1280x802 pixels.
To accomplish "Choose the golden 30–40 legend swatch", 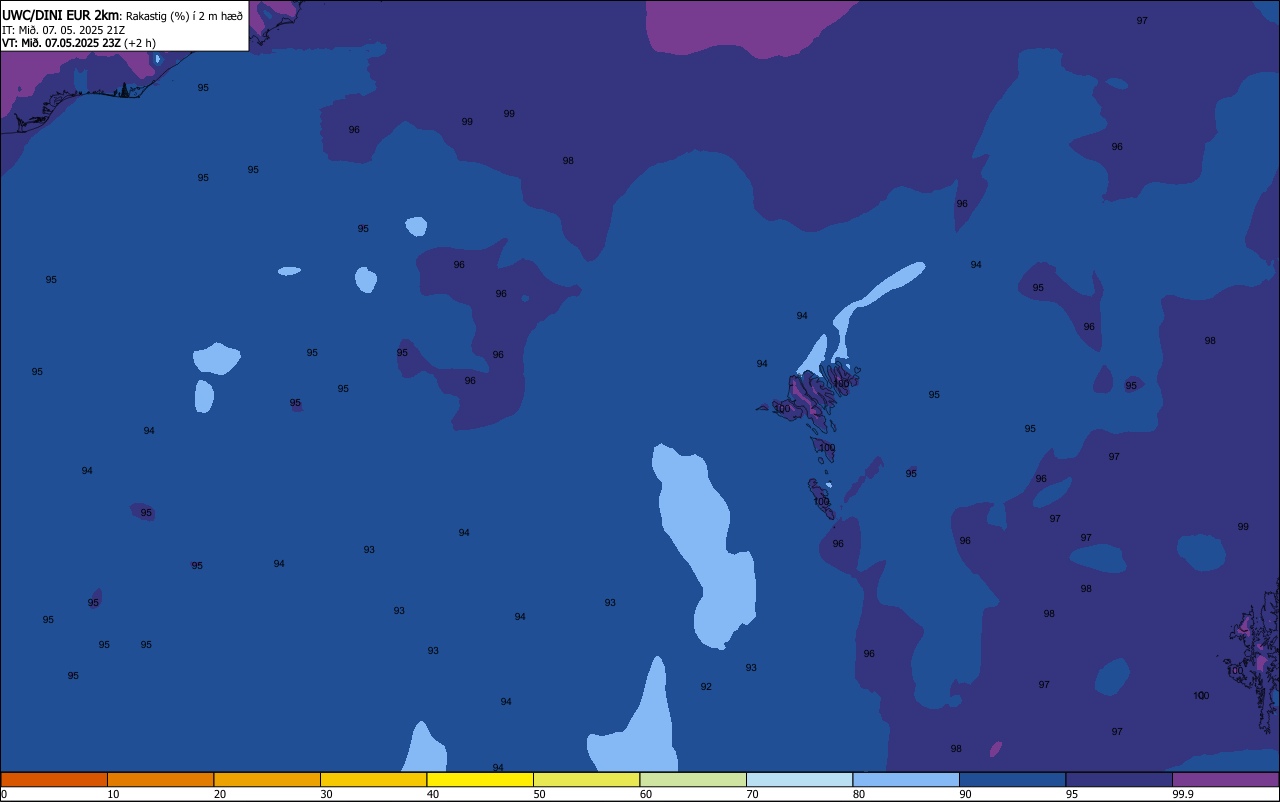I will [x=373, y=779].
